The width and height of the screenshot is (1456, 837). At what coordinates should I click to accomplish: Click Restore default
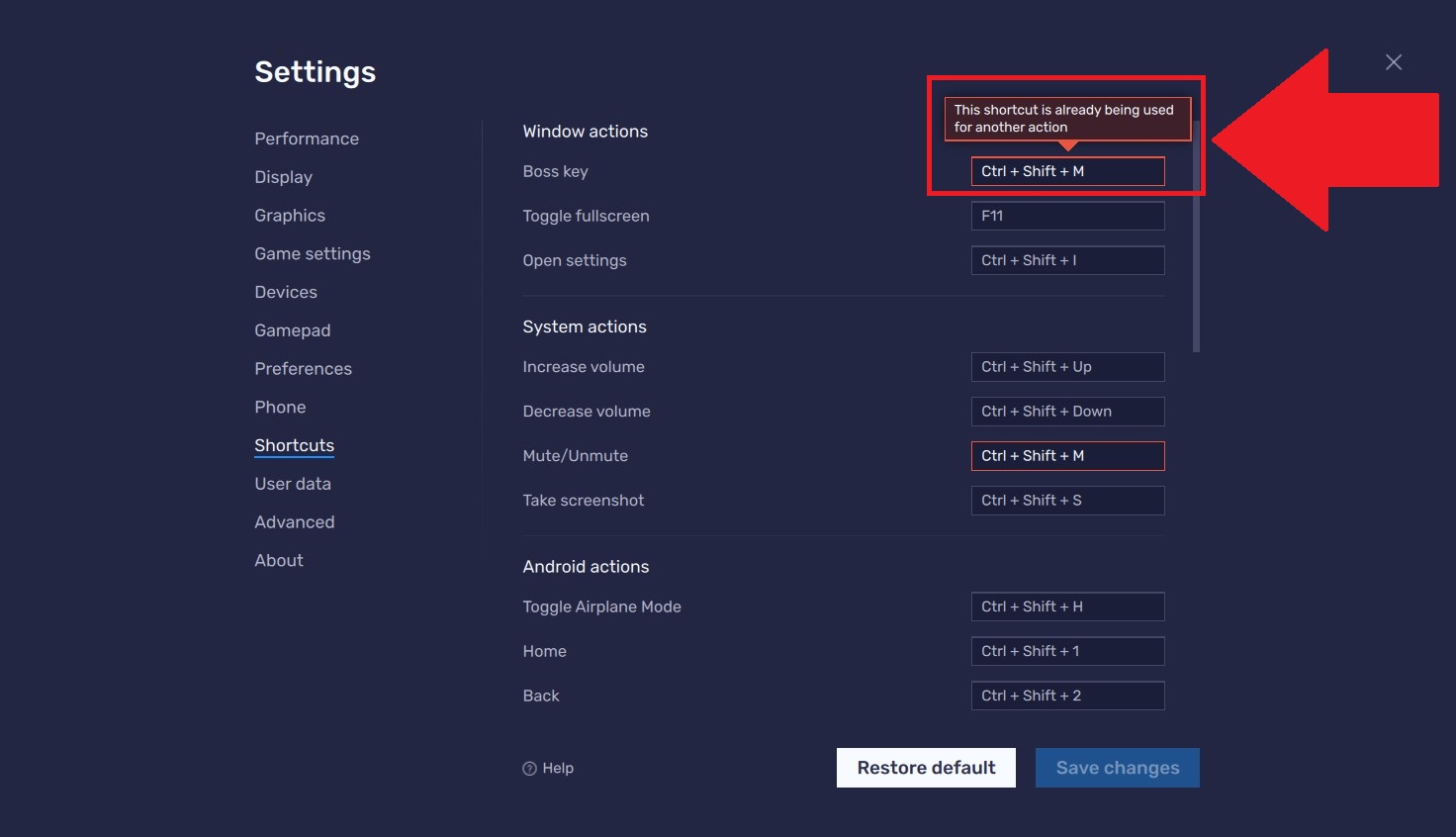coord(926,768)
